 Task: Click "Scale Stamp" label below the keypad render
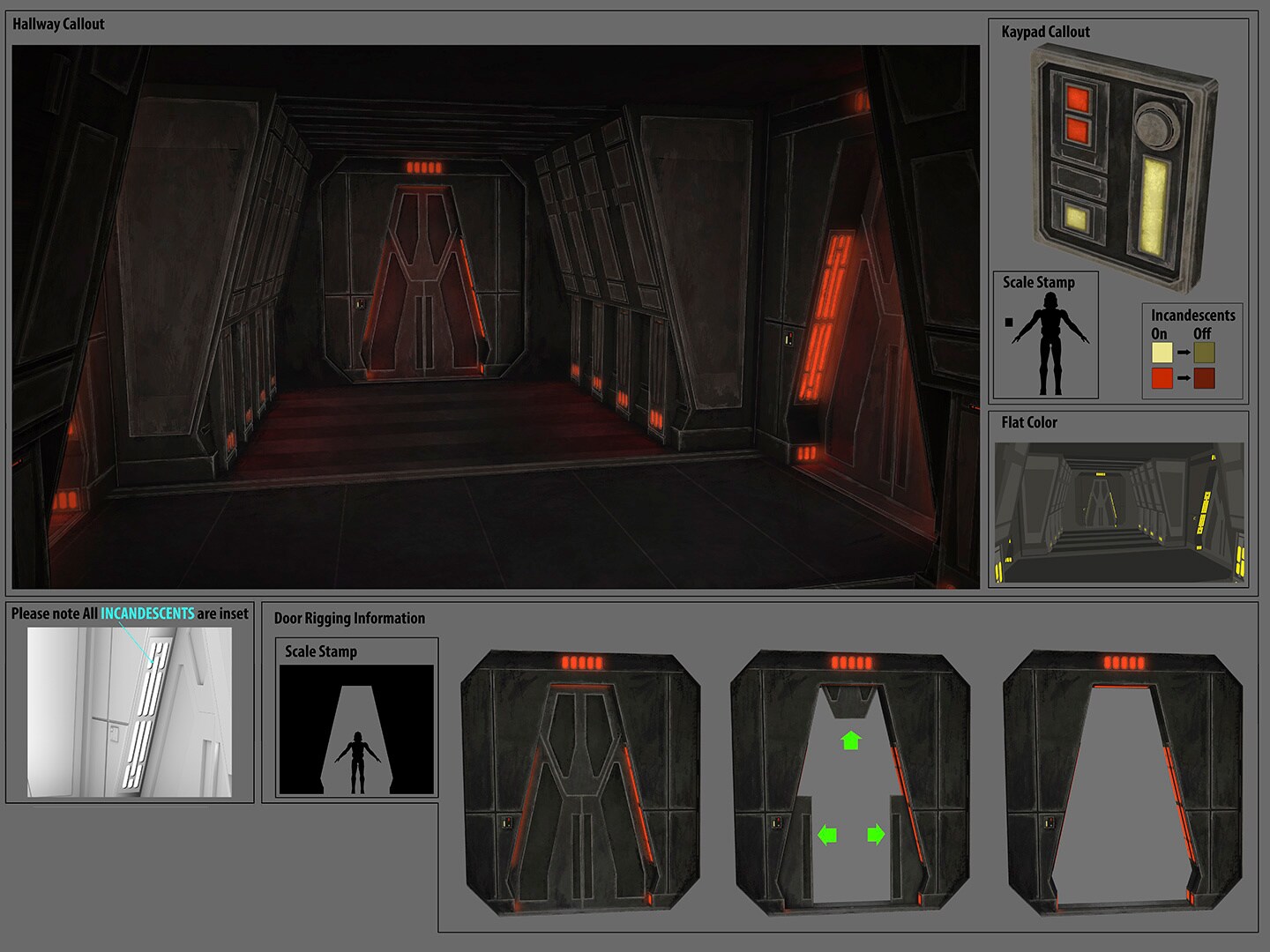(1039, 282)
